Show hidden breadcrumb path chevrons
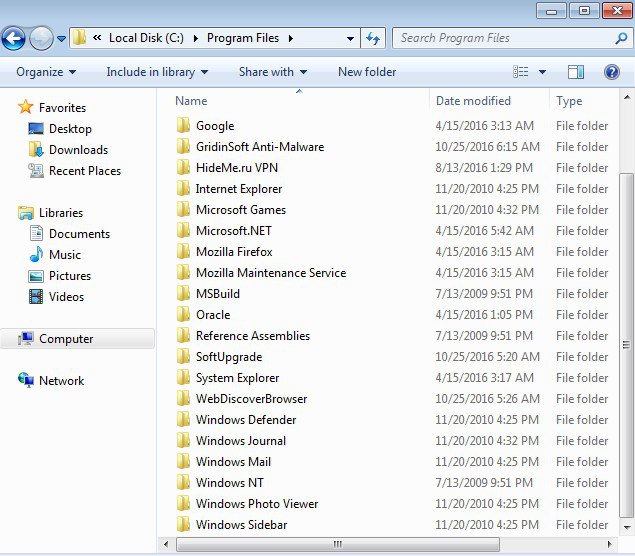This screenshot has width=635, height=556. [97, 38]
